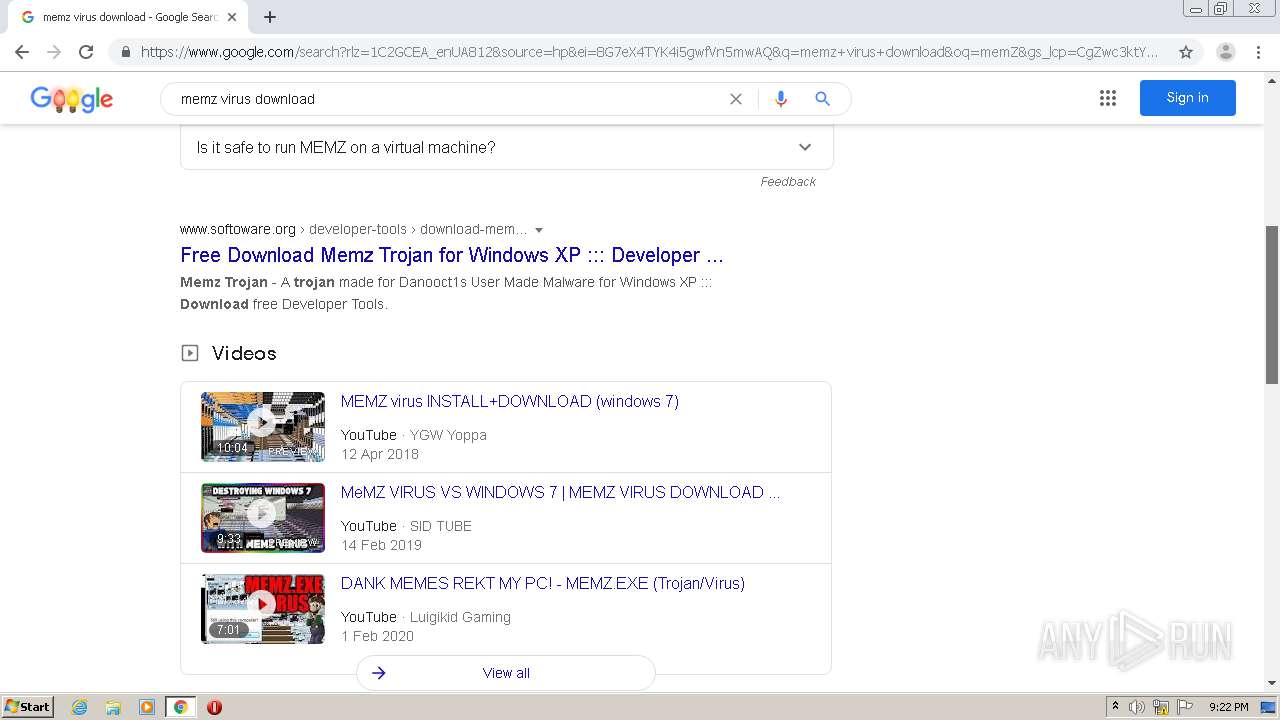Screen dimensions: 1280x720
Task: Open Google apps grid
Action: 1108,98
